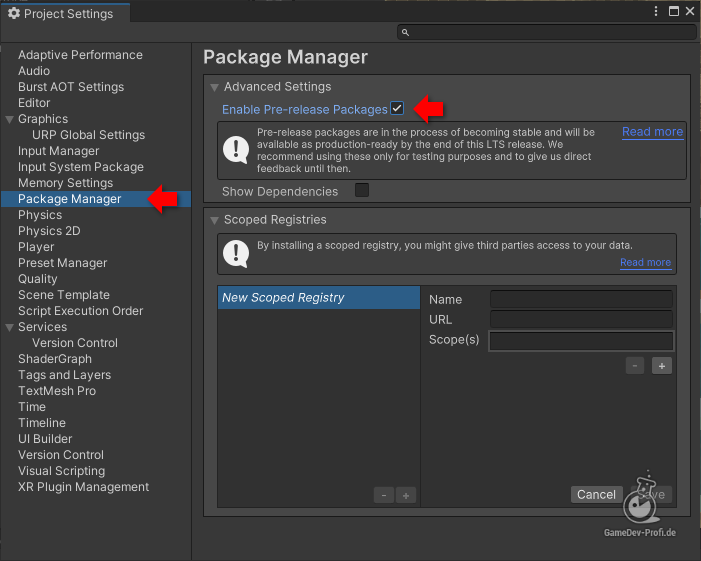
Task: Disable the Enable Pre-release Packages checkbox
Action: coord(397,109)
